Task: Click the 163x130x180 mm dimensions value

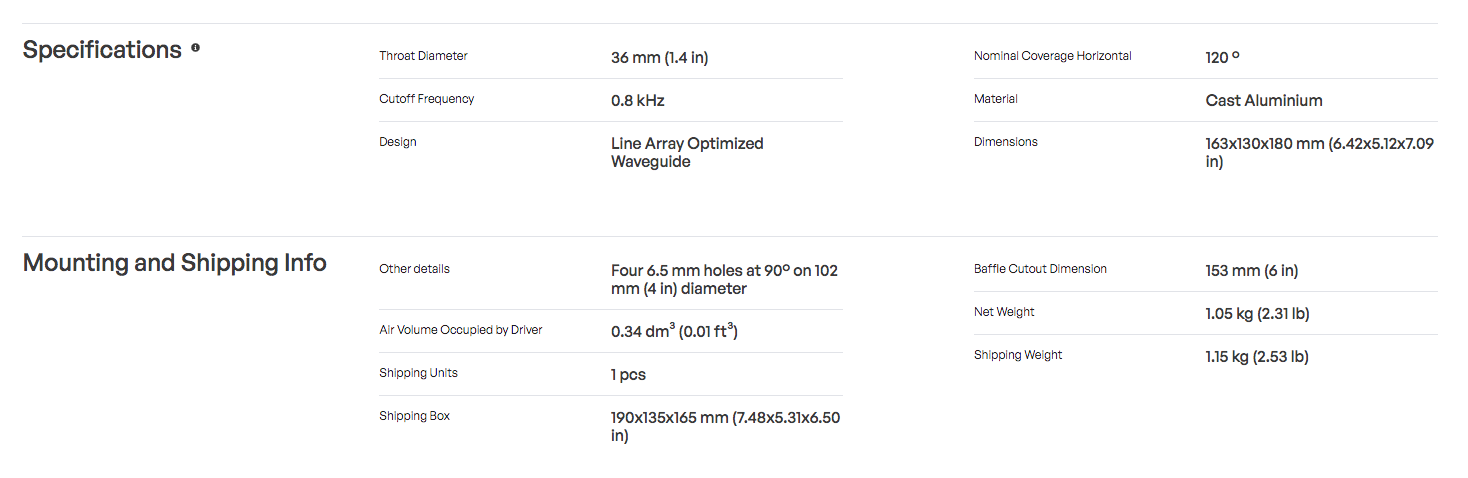Action: [1320, 153]
